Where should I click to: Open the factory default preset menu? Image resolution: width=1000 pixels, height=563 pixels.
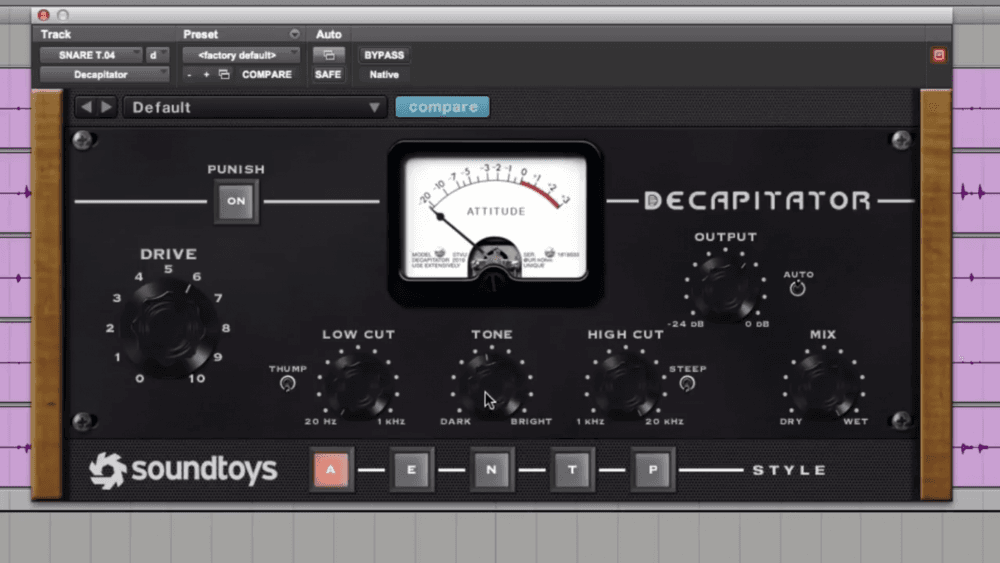pos(241,55)
